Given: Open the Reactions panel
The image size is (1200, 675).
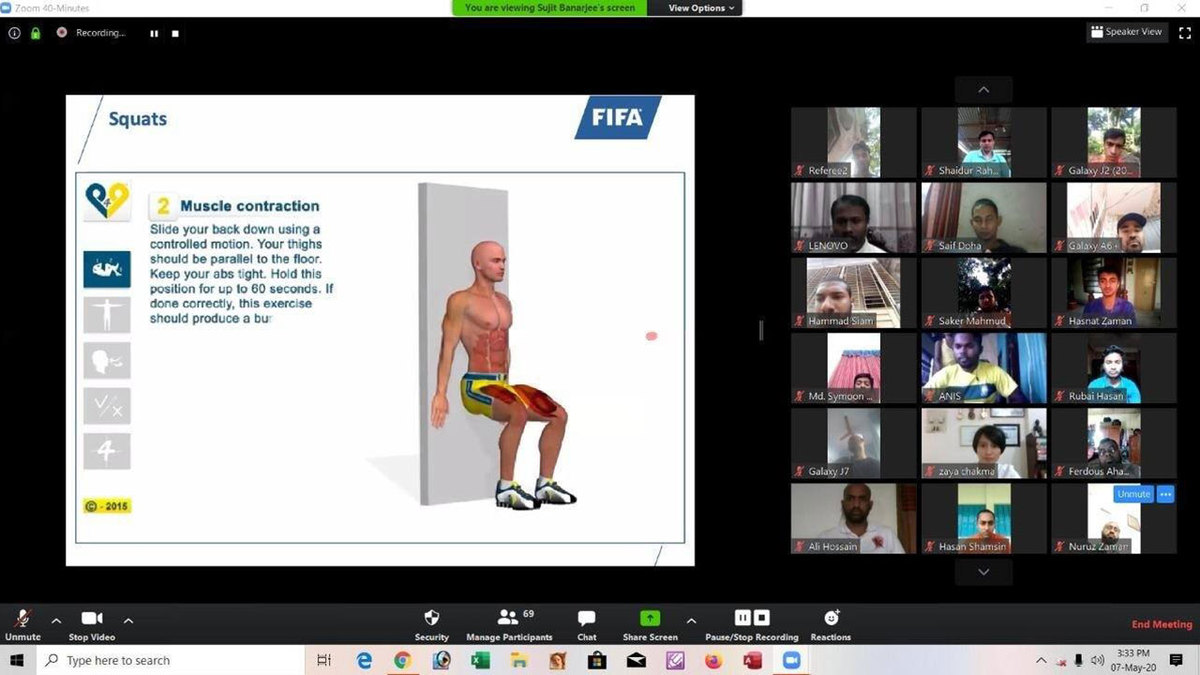Looking at the screenshot, I should (830, 617).
